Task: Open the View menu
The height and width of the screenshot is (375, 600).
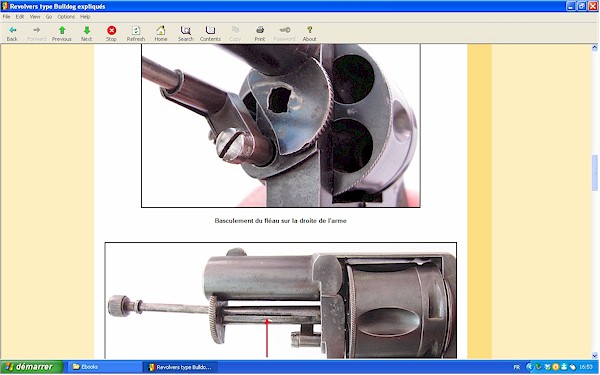Action: click(35, 17)
